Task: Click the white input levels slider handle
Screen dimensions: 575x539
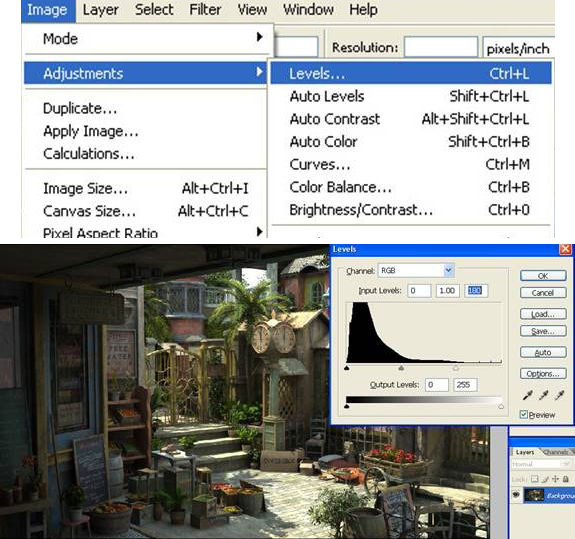Action: (x=456, y=367)
